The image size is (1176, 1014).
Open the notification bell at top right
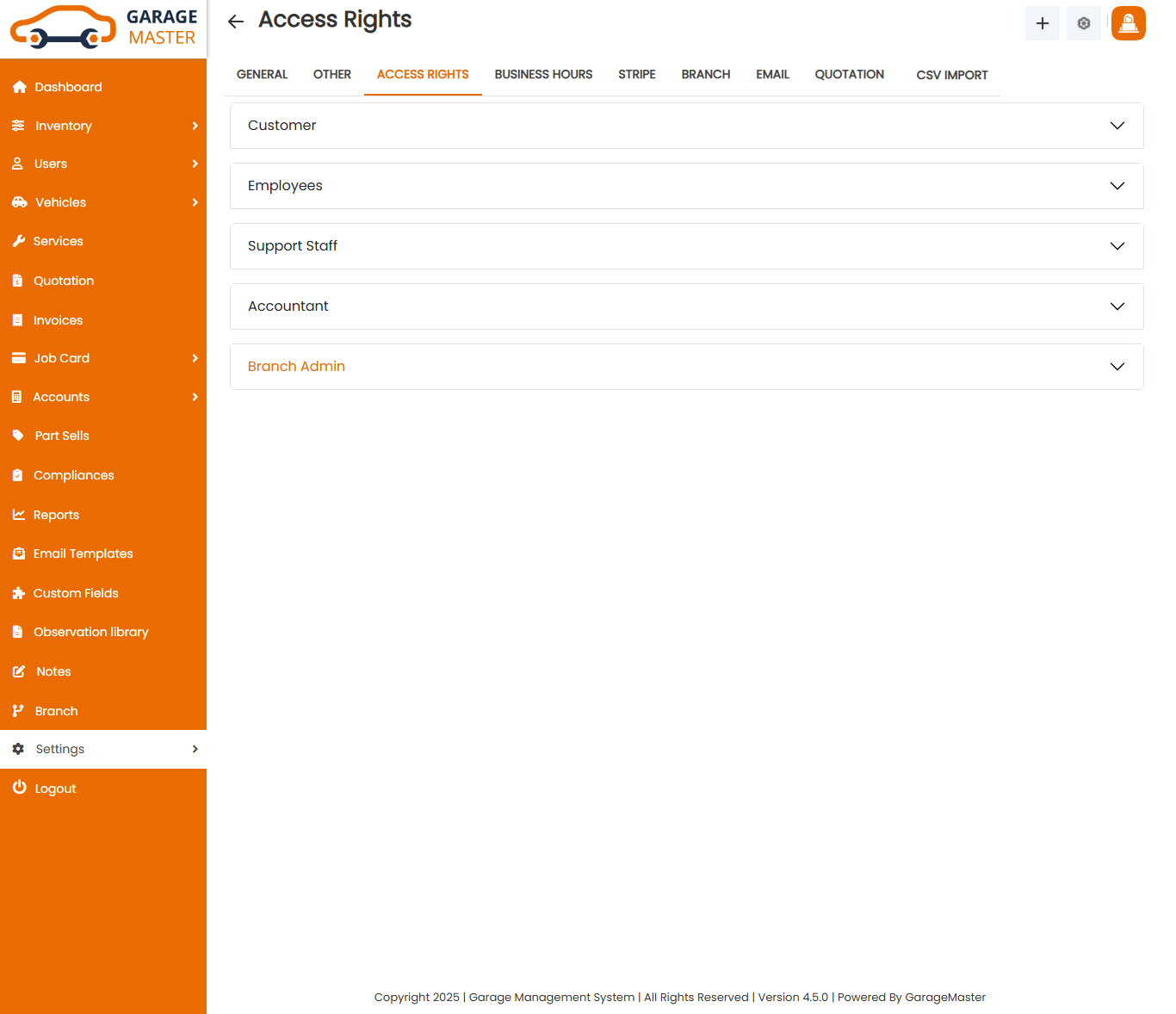[1128, 23]
